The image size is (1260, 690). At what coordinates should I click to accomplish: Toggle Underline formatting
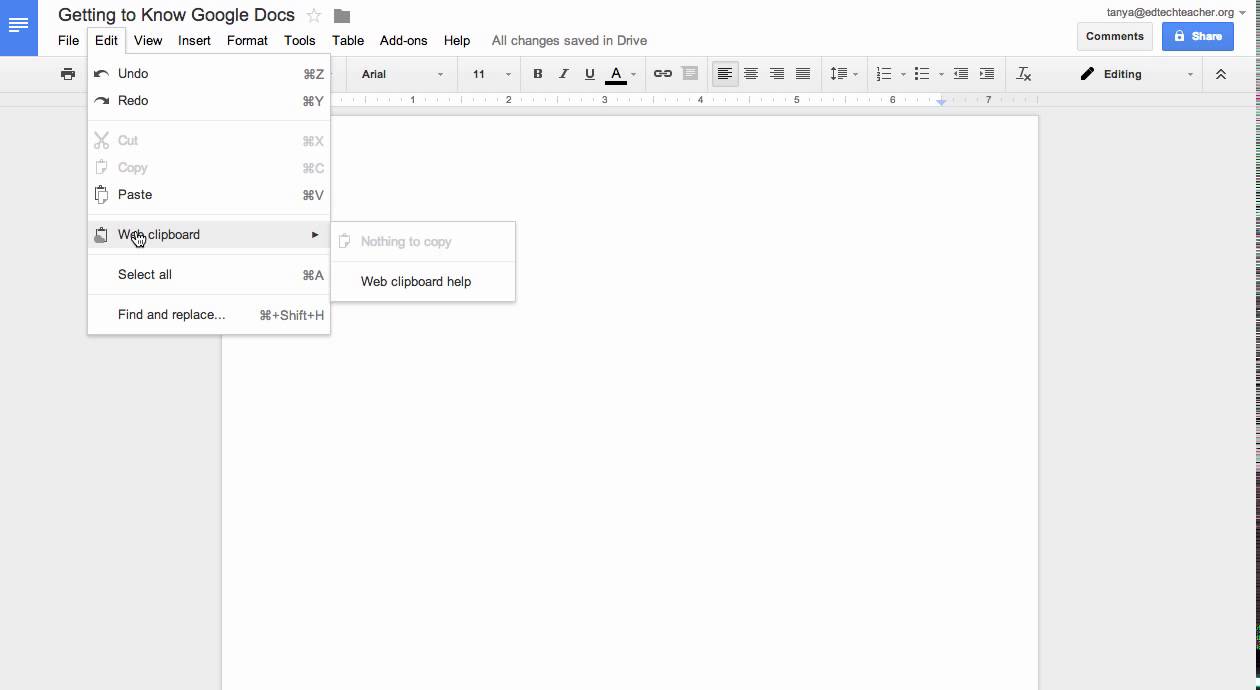point(590,74)
